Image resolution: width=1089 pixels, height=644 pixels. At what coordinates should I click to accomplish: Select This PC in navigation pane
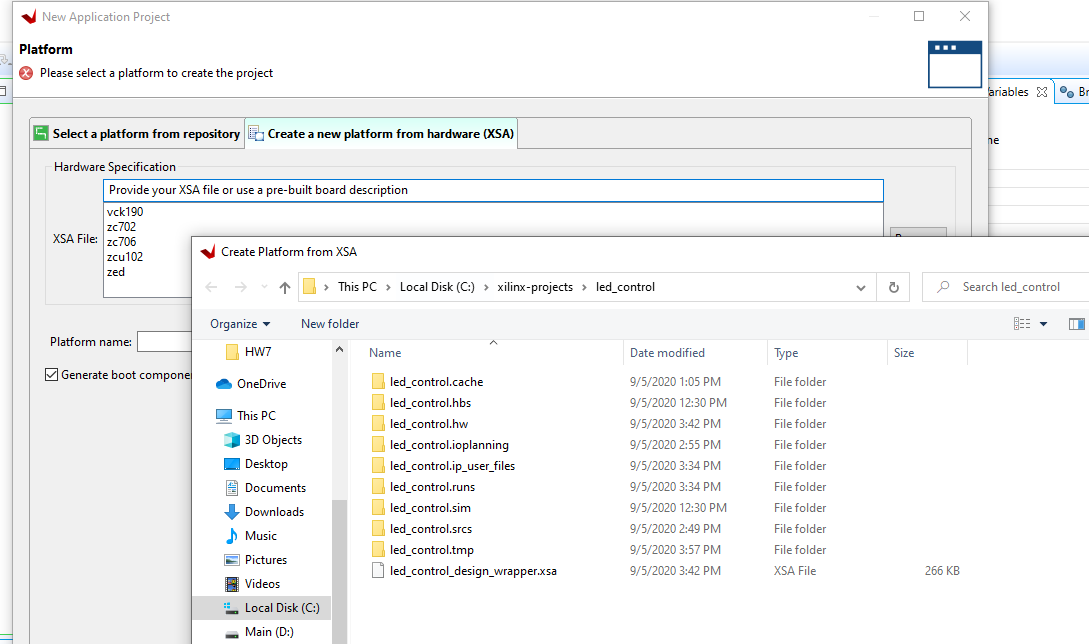tap(256, 415)
